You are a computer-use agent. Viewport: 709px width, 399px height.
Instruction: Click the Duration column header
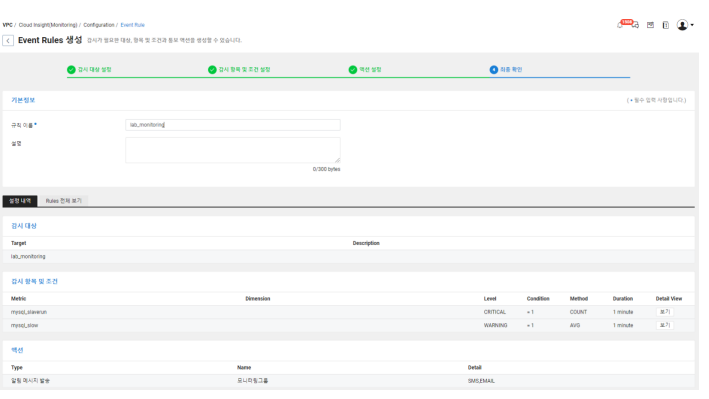tap(623, 299)
